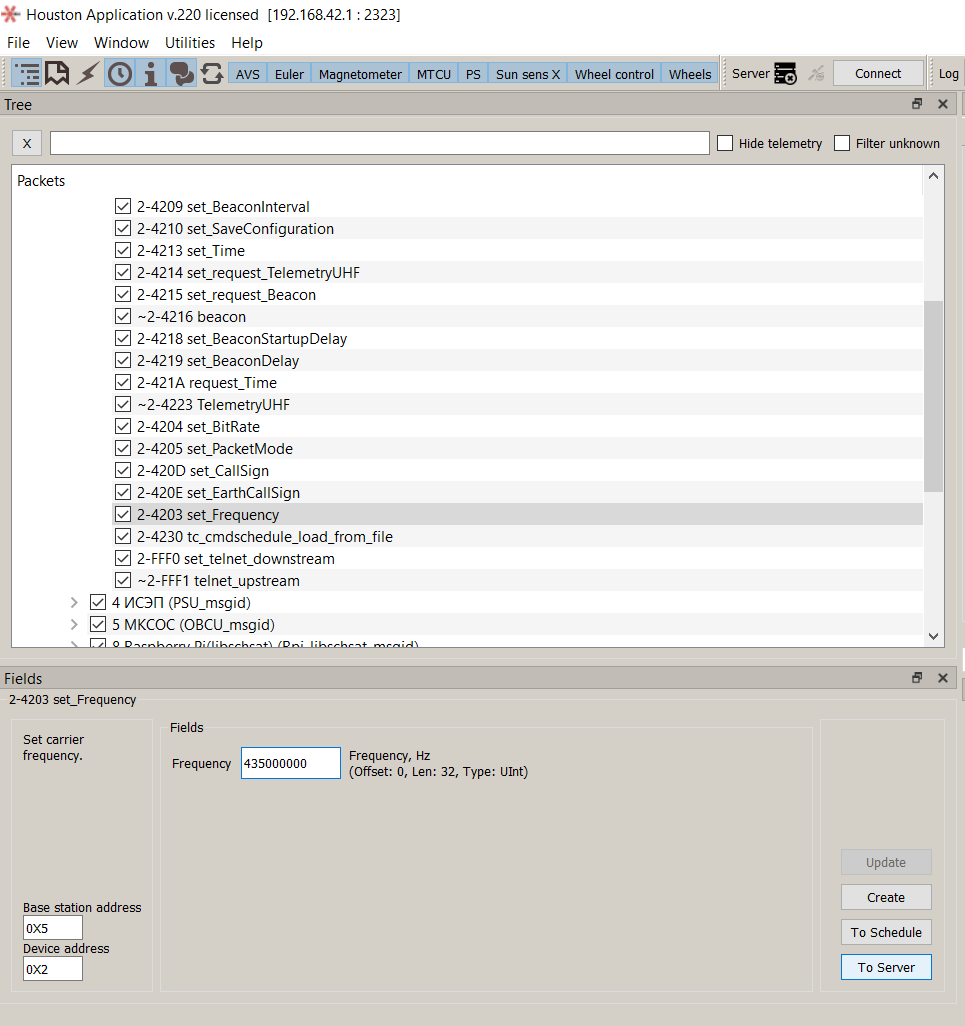Open the Utilities menu
The height and width of the screenshot is (1026, 965).
click(190, 43)
